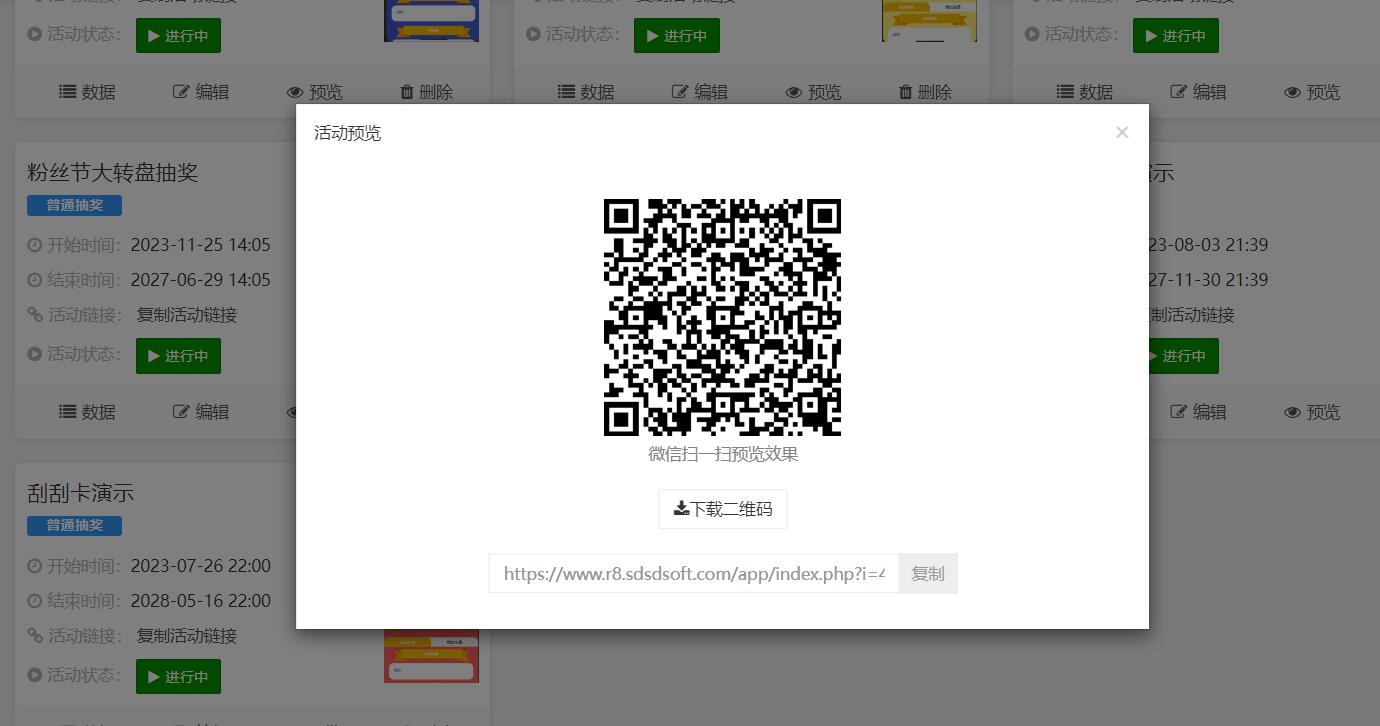Viewport: 1380px width, 726px height.
Task: Click start time 2023-07-26 22:00
Action: pos(201,566)
